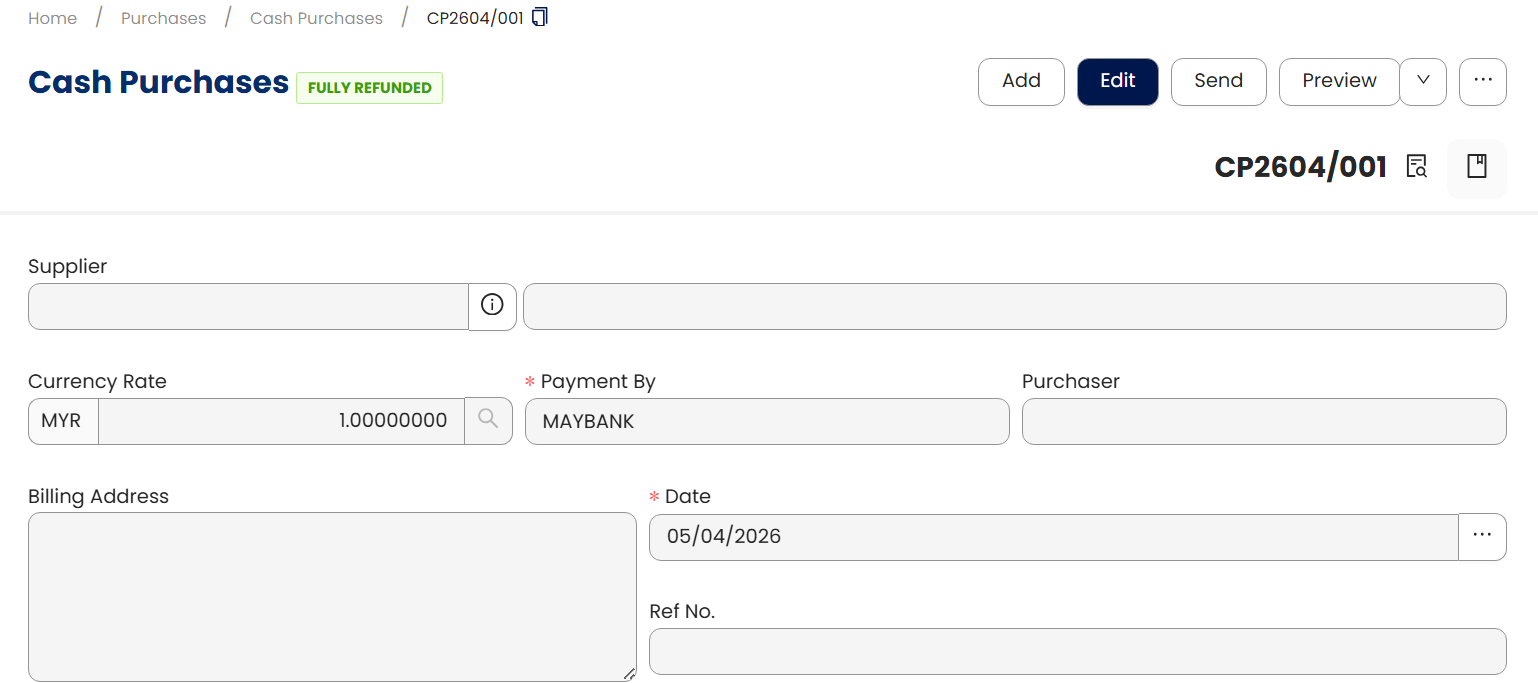Open date options ellipsis button
The height and width of the screenshot is (683, 1538).
(1482, 537)
